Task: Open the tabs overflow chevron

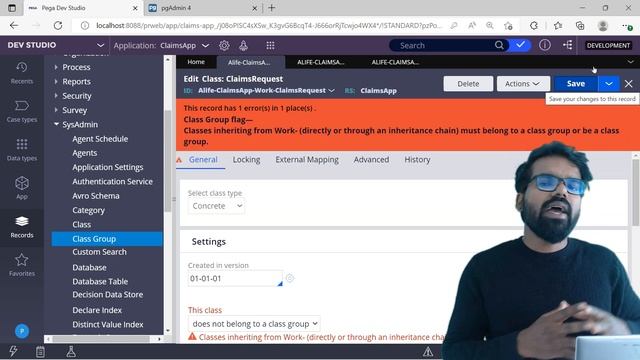Action: tap(630, 62)
